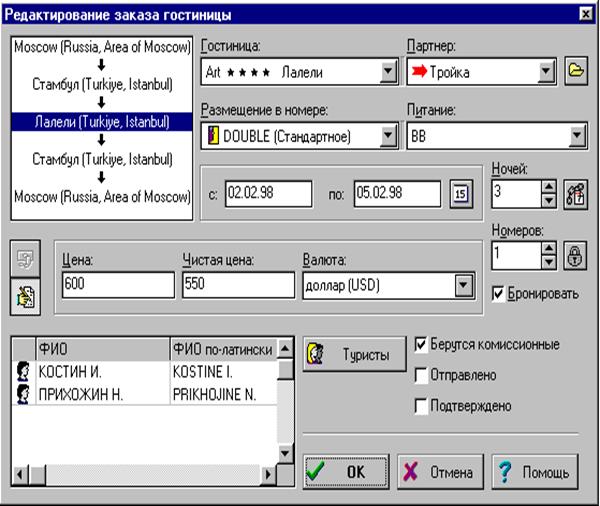Select the tourist icon in ПРИХОЖИН Н. row

22,393
